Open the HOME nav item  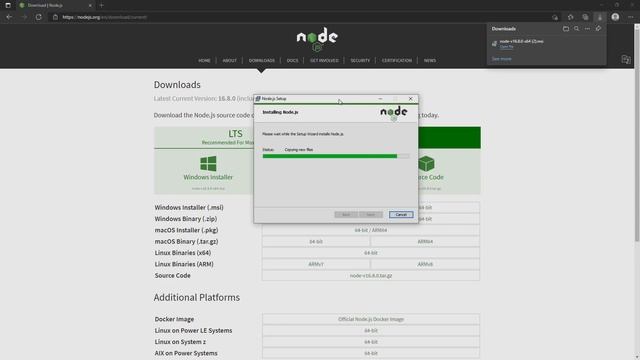[204, 60]
